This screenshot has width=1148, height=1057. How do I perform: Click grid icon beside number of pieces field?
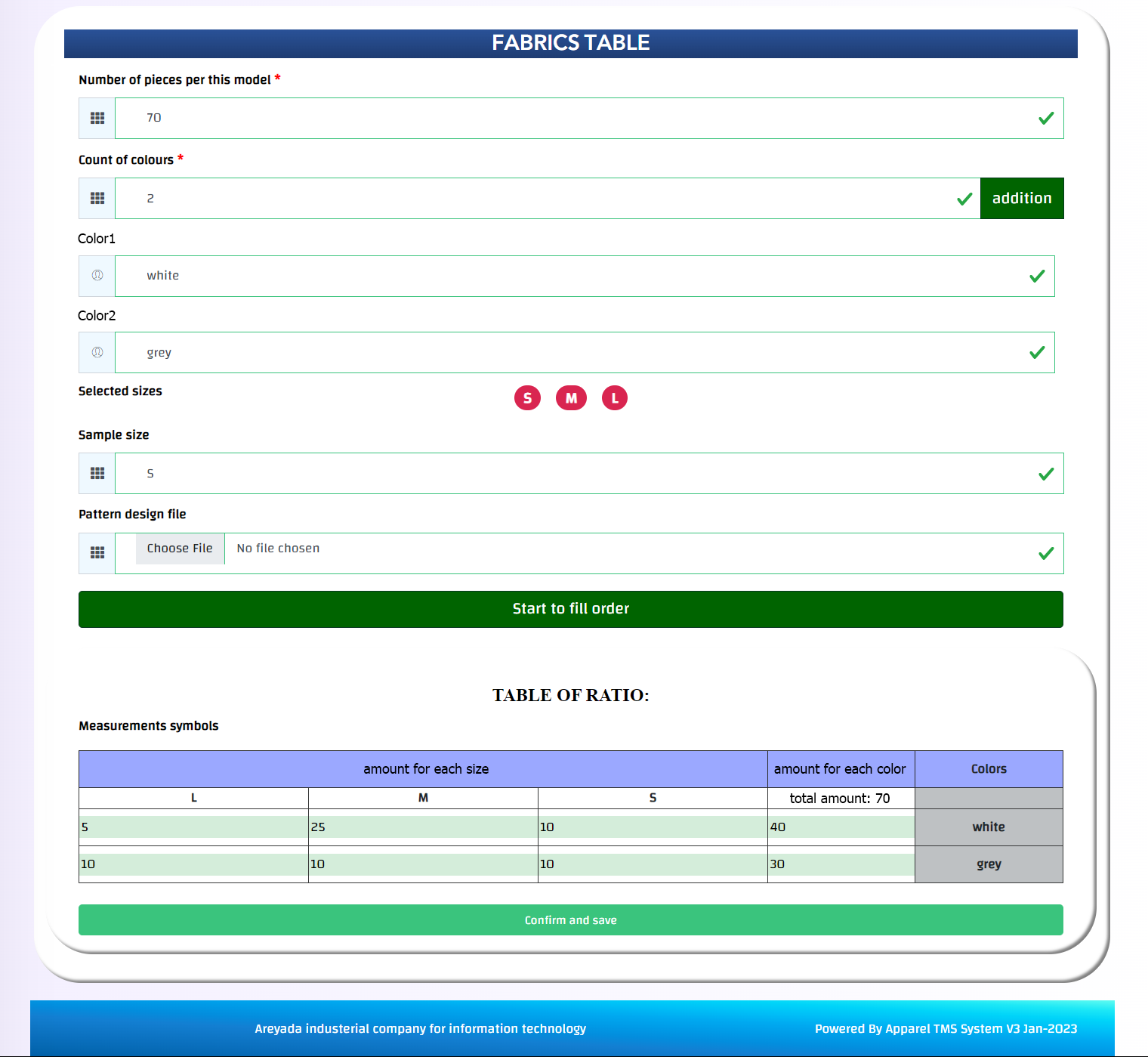pyautogui.click(x=97, y=118)
